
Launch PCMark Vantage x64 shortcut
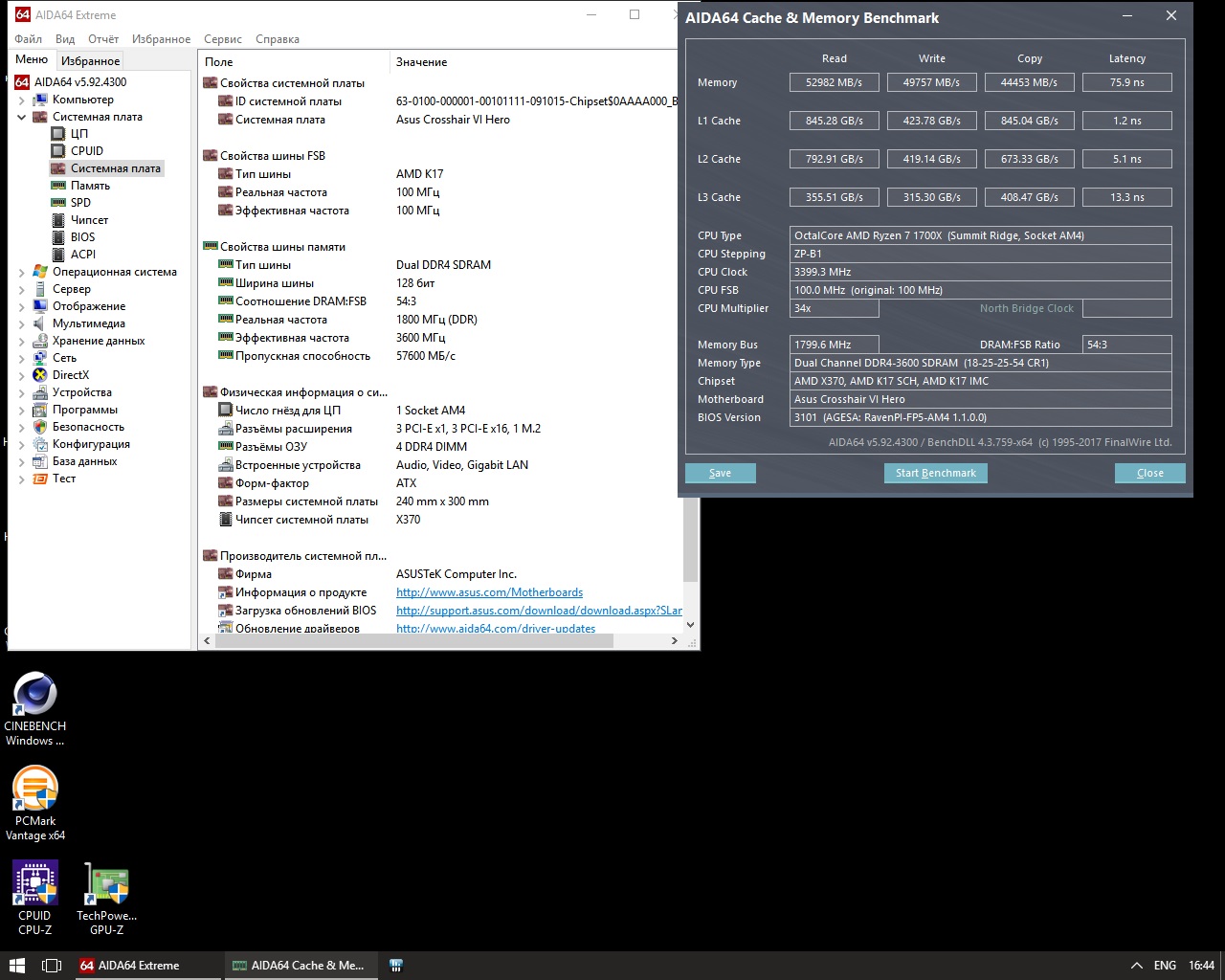click(x=35, y=804)
